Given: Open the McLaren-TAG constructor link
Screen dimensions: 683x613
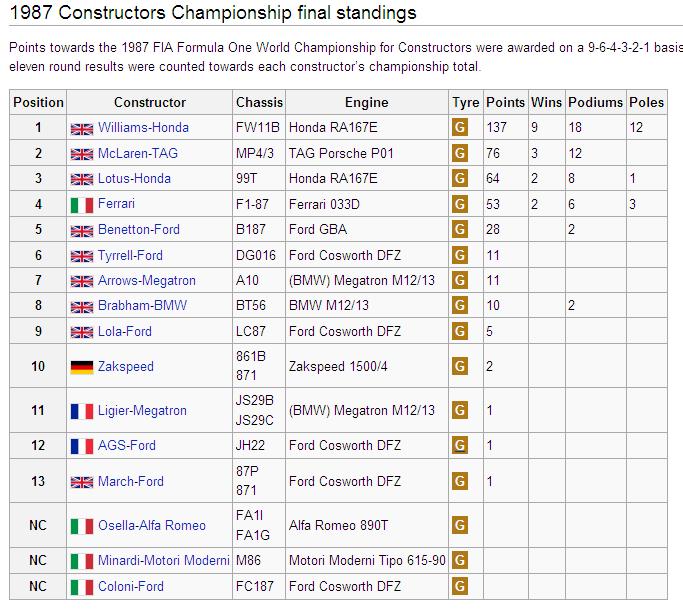Looking at the screenshot, I should (136, 153).
